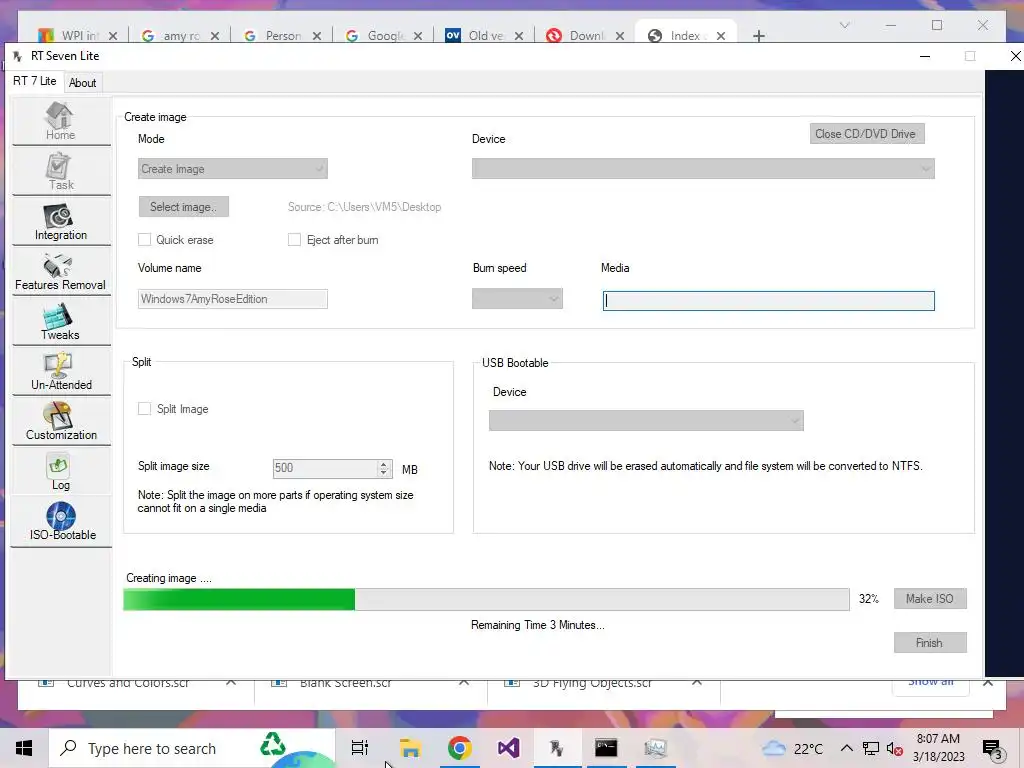Open the Burn speed dropdown
Screen dimensions: 1024x768
(517, 298)
